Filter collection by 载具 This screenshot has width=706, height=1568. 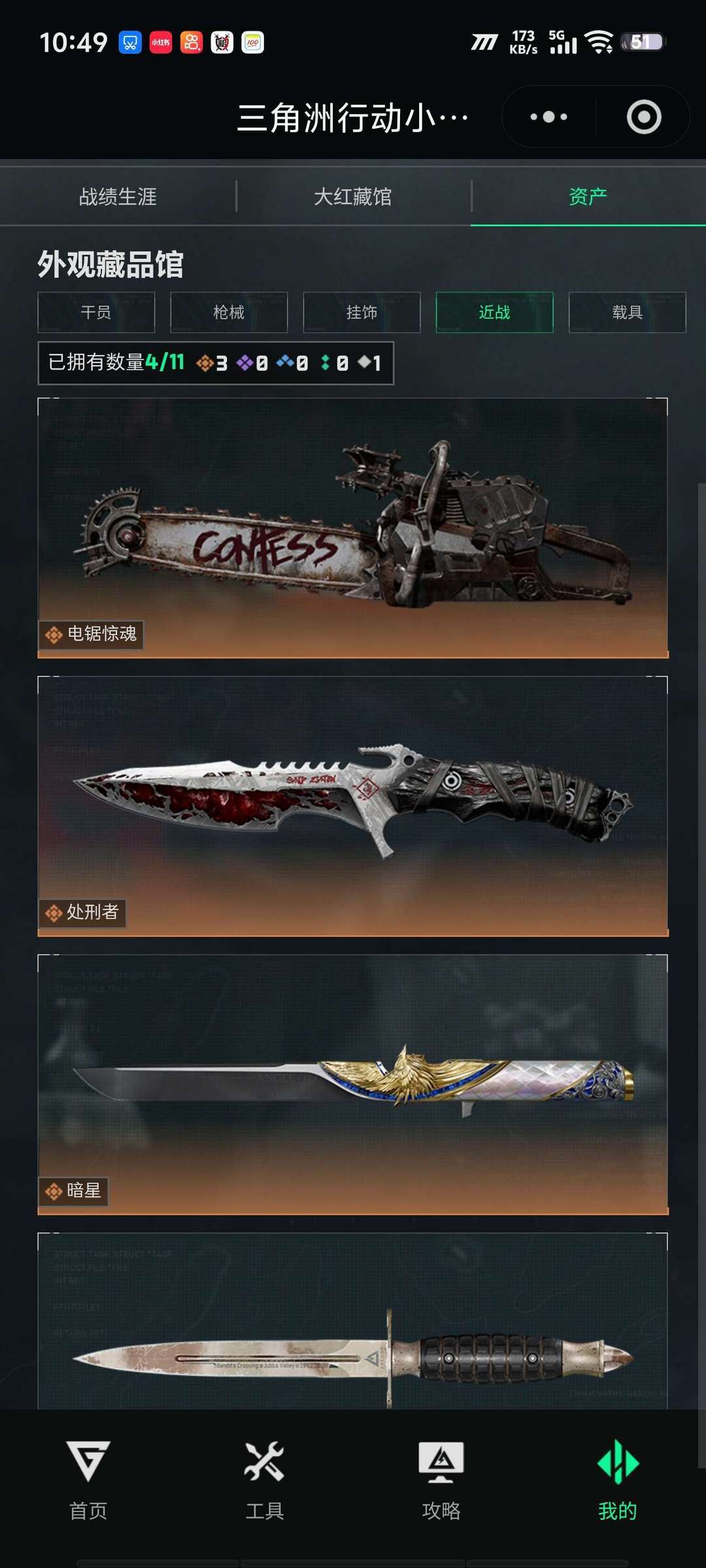tap(628, 312)
